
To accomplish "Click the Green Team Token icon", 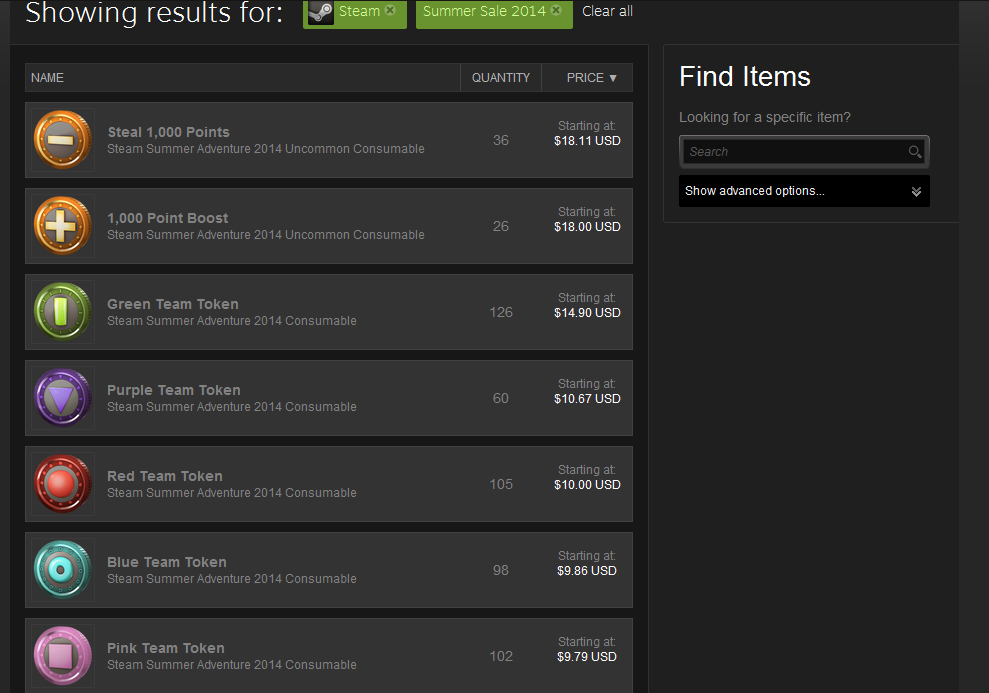I will [62, 312].
